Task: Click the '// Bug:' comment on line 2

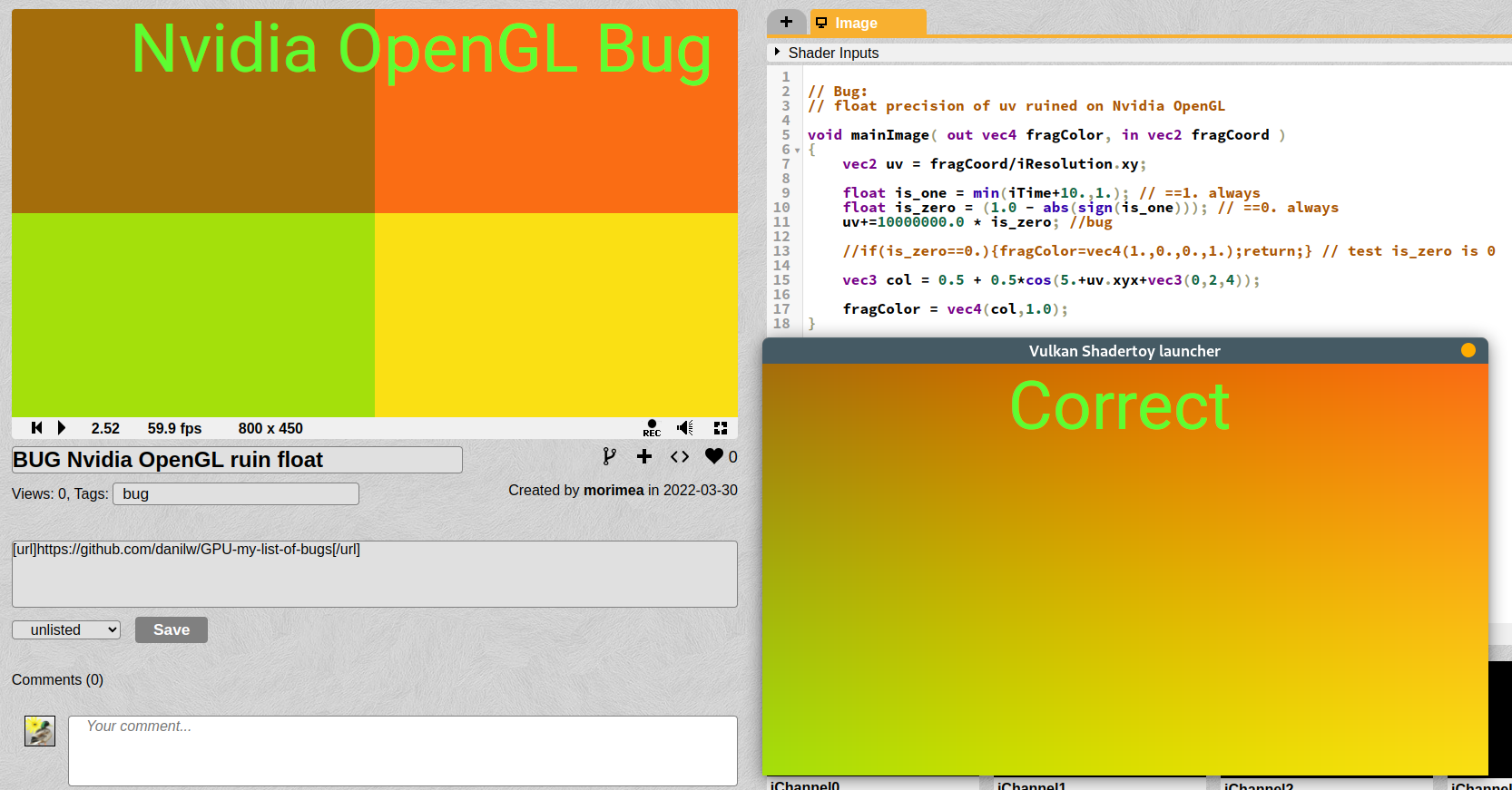Action: tap(838, 92)
